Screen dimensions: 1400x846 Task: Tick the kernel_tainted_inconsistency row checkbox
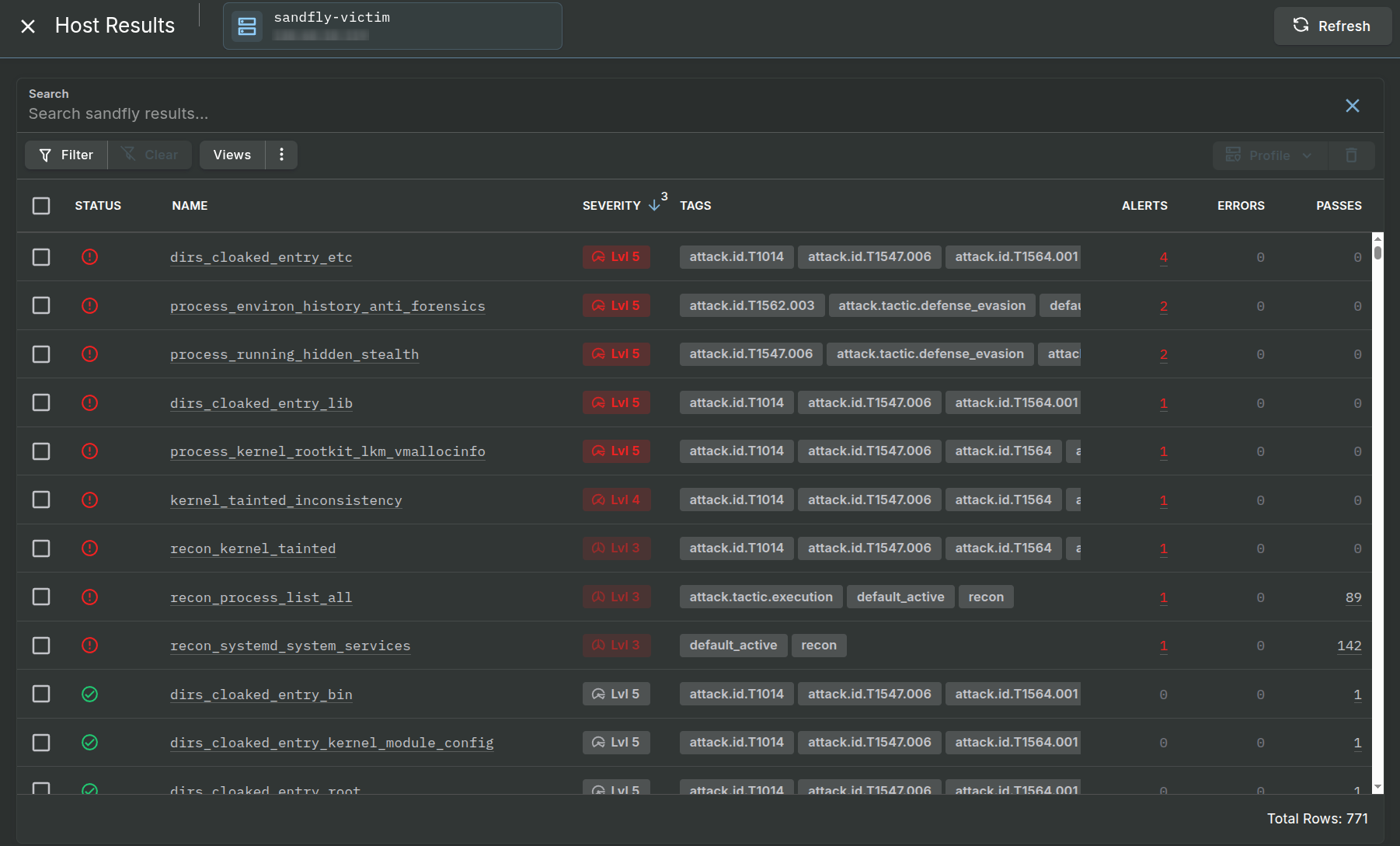(41, 500)
